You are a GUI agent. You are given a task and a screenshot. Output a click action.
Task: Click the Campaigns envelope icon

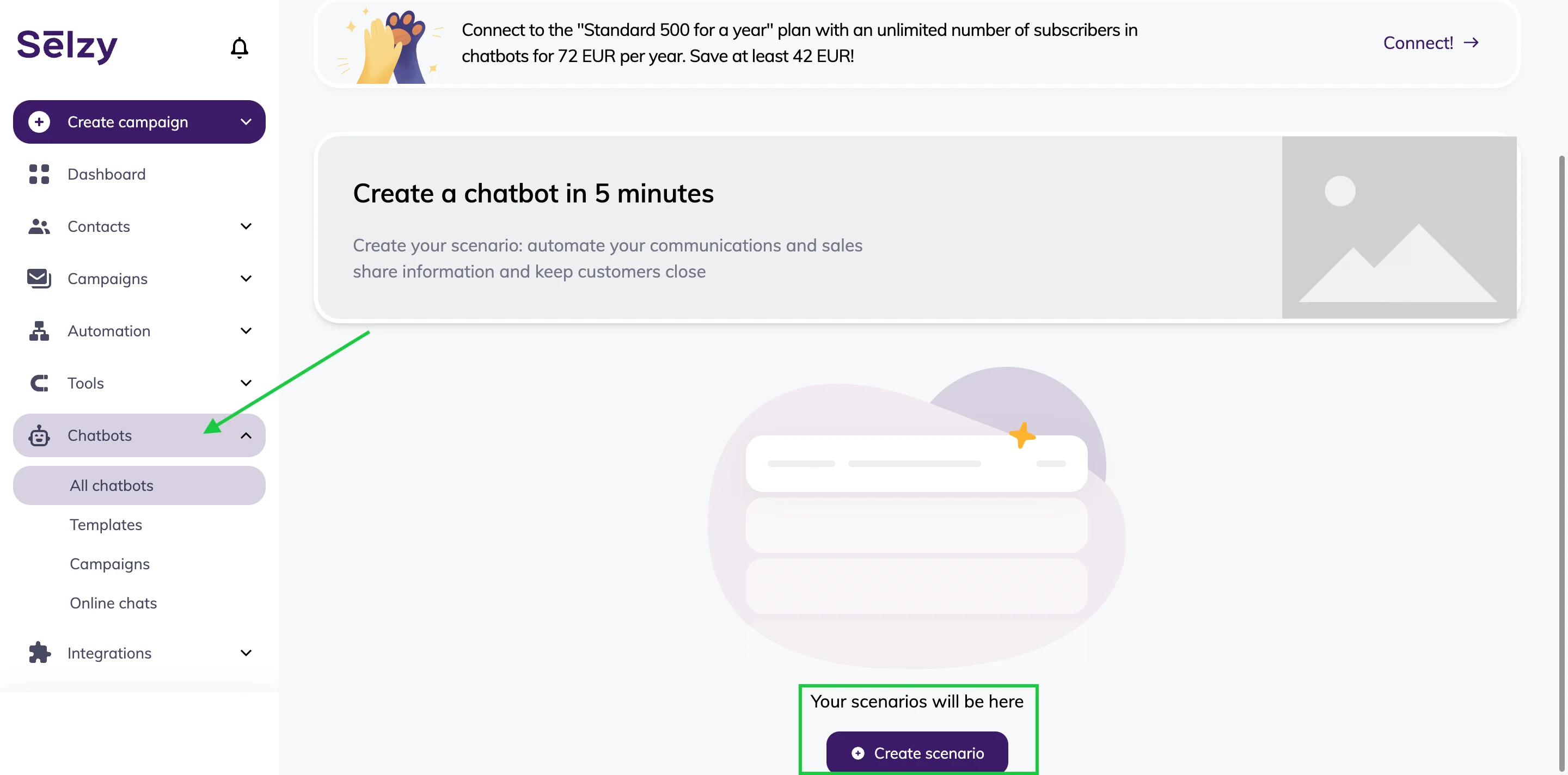click(39, 279)
